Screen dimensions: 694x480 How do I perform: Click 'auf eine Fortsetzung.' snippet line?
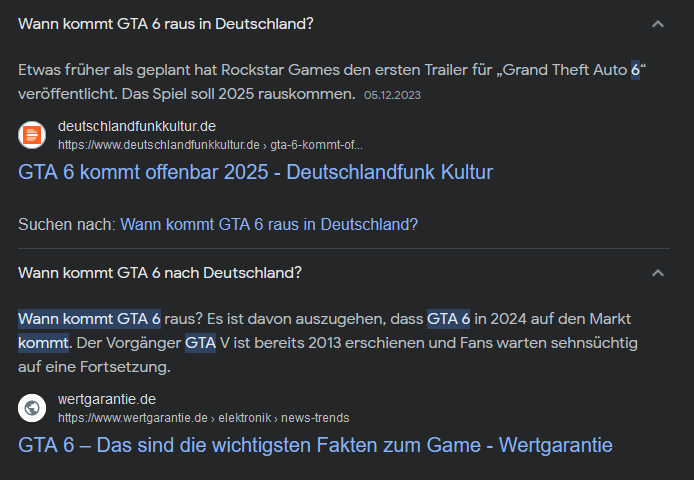pos(94,367)
